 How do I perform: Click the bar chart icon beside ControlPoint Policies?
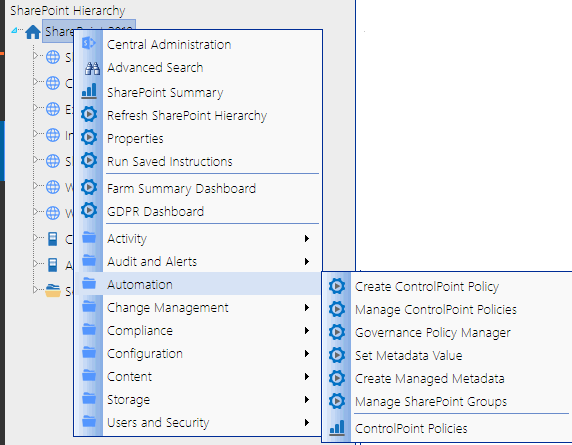click(x=337, y=427)
